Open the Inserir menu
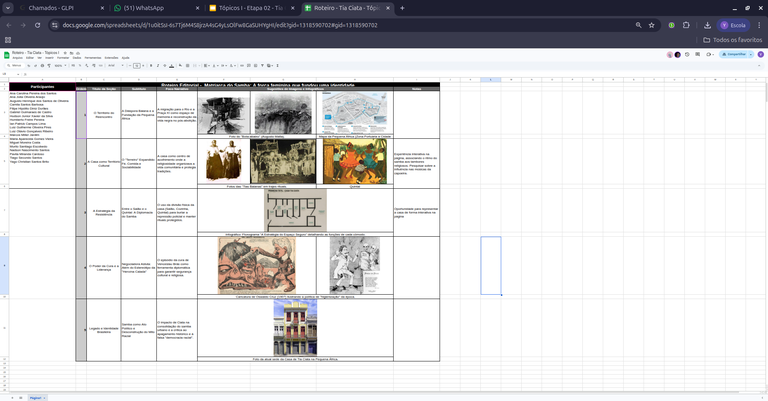The image size is (768, 401). coord(49,58)
